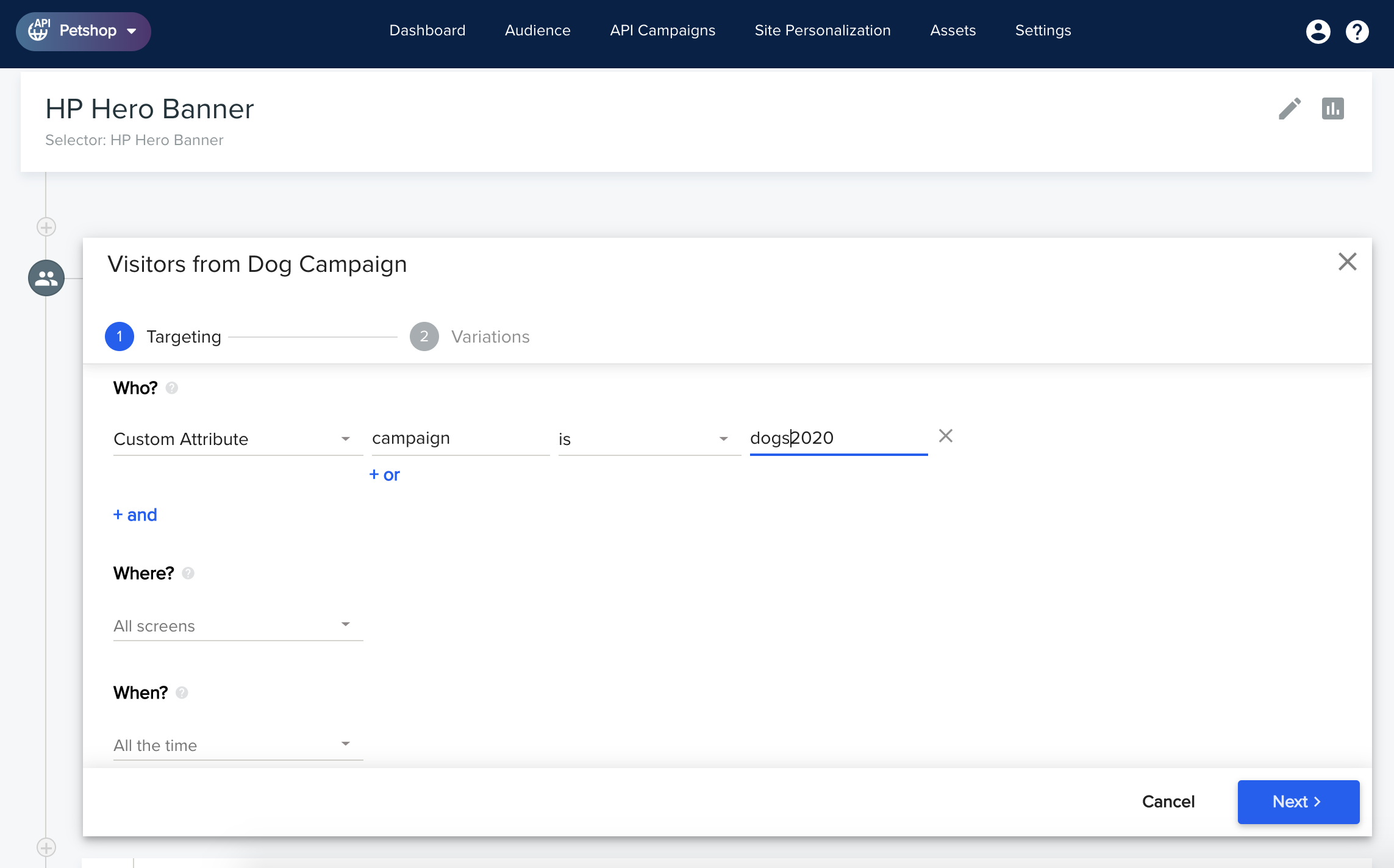Click the Visitors from Dog Campaign title
Image resolution: width=1394 pixels, height=868 pixels.
[257, 264]
